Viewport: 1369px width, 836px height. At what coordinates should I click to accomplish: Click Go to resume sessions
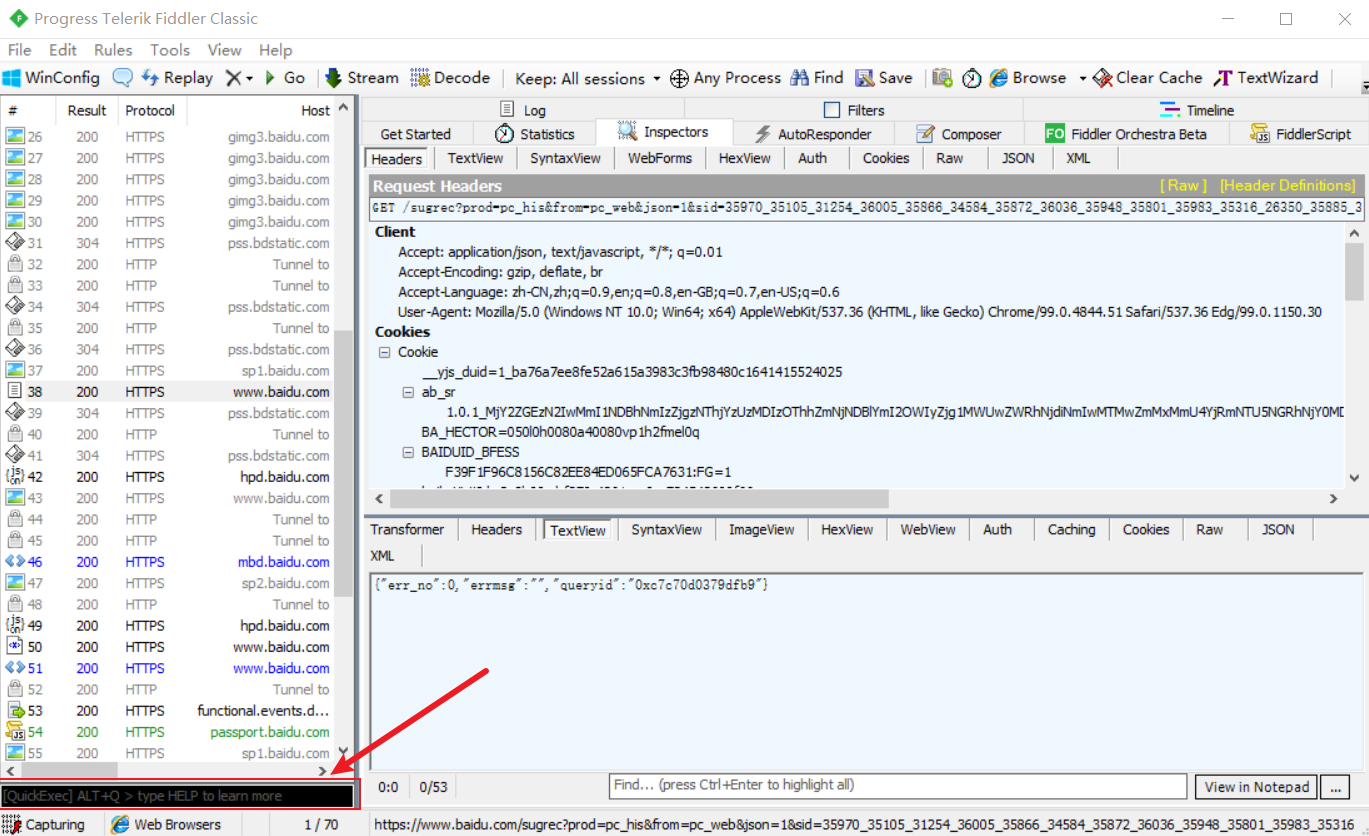[x=285, y=78]
